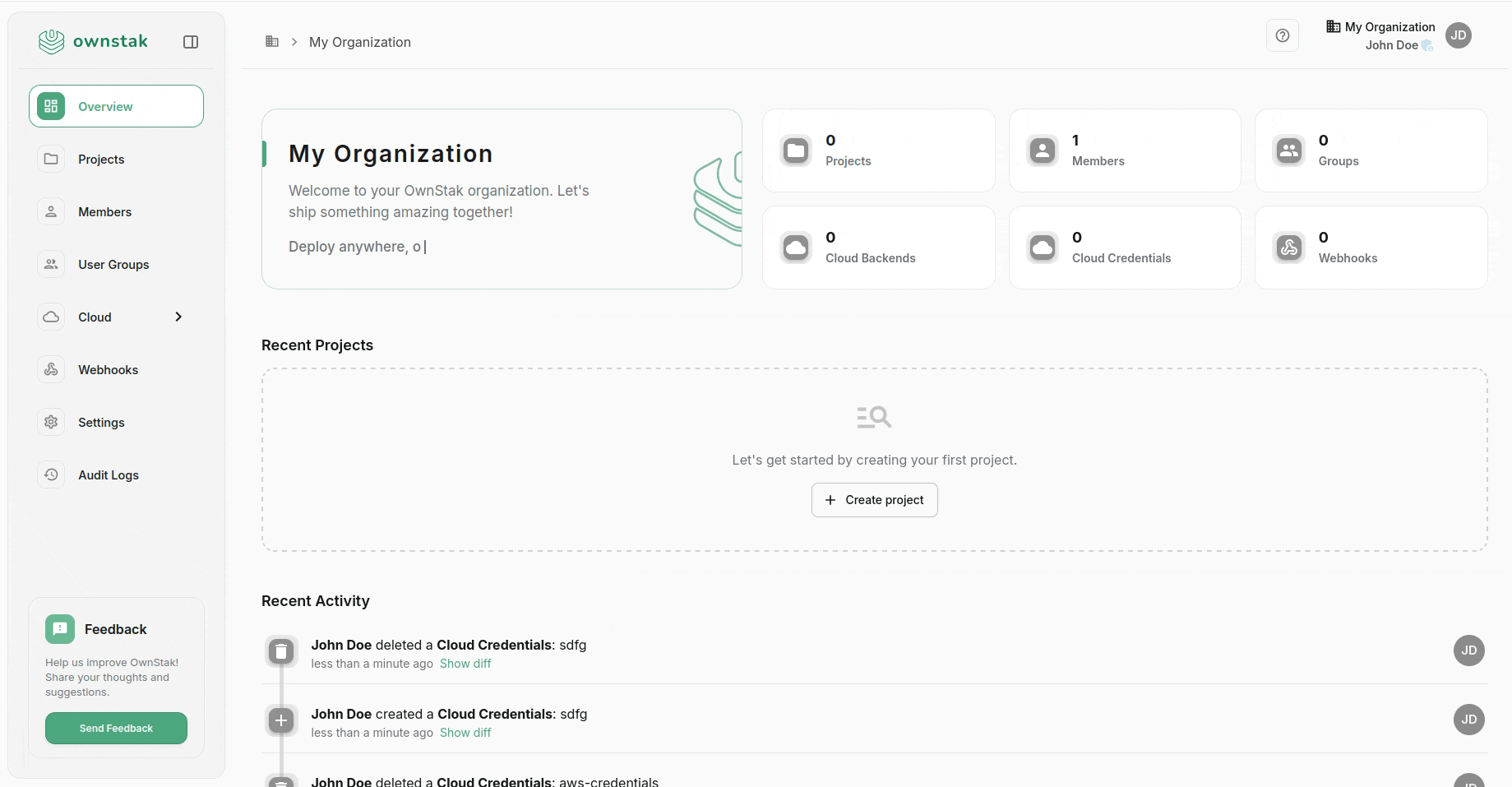Click the My Organization welcome title

pos(391,154)
